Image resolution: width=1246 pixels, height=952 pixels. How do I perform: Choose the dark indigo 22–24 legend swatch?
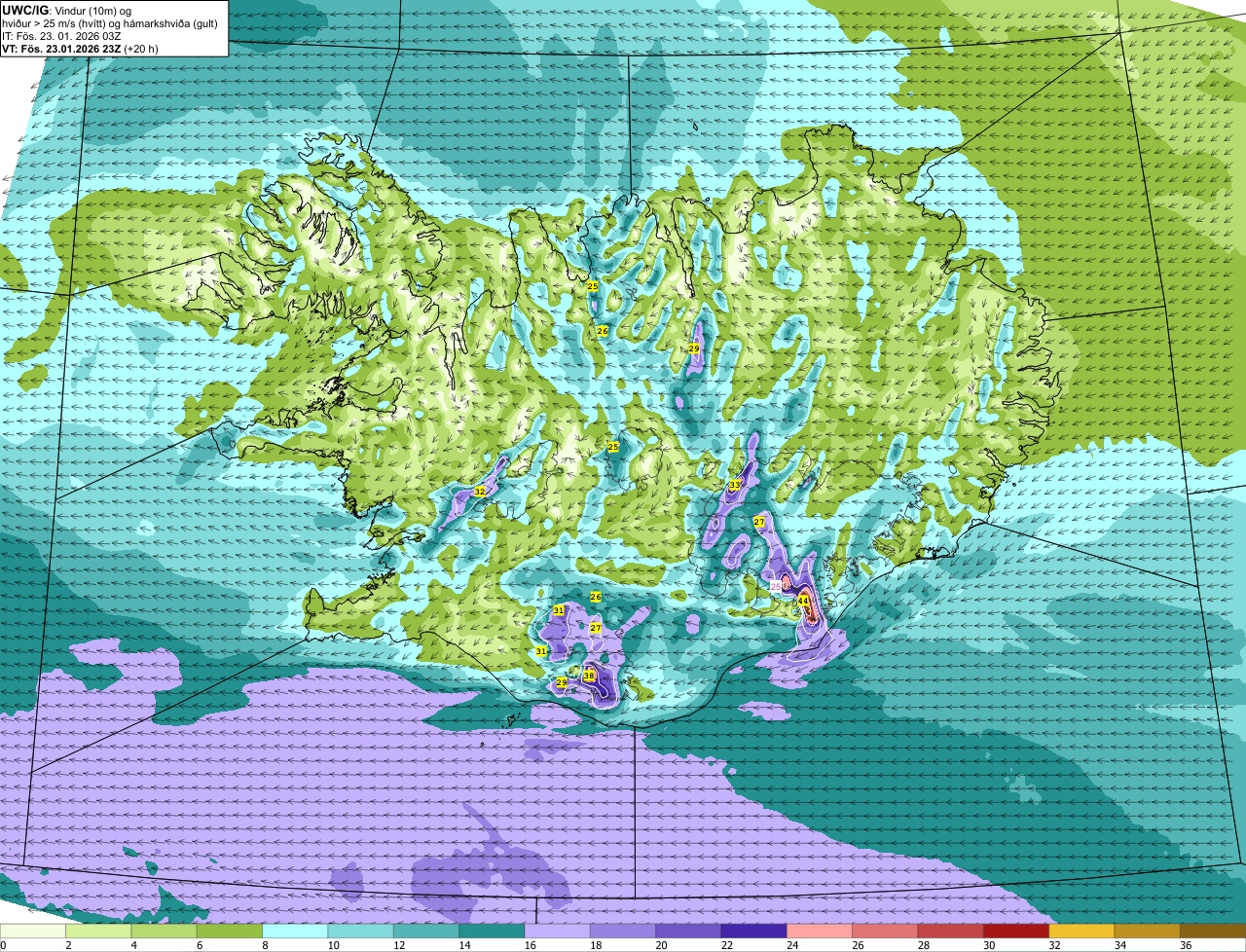[753, 931]
